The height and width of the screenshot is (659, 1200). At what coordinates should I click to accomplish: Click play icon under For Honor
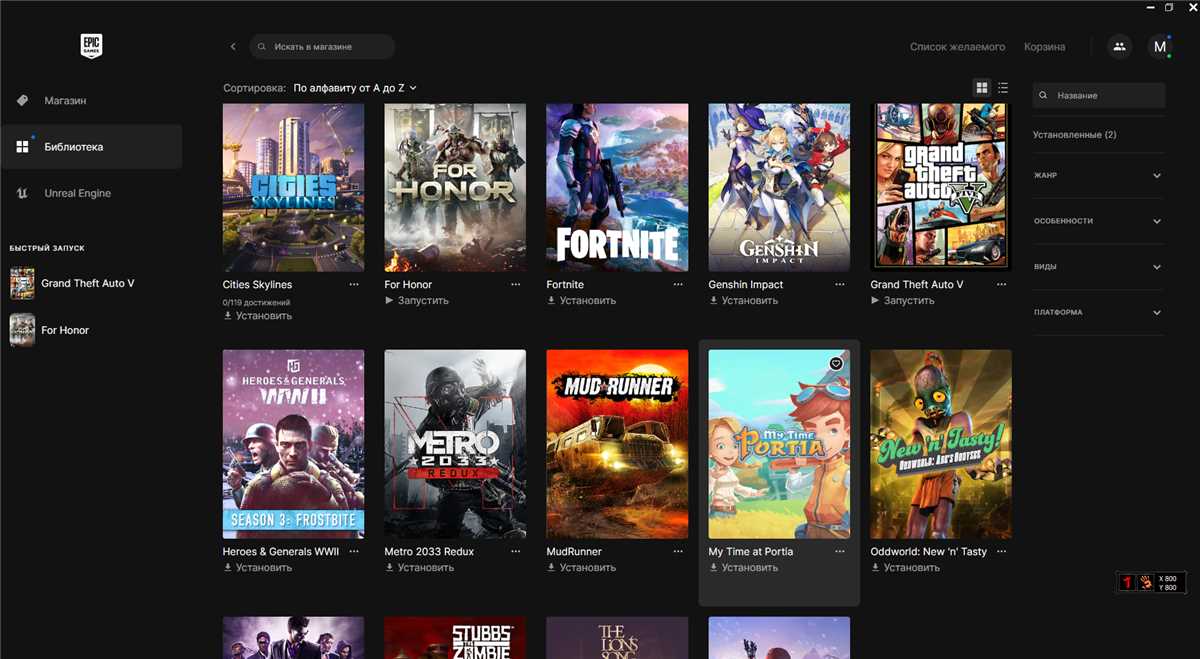389,301
